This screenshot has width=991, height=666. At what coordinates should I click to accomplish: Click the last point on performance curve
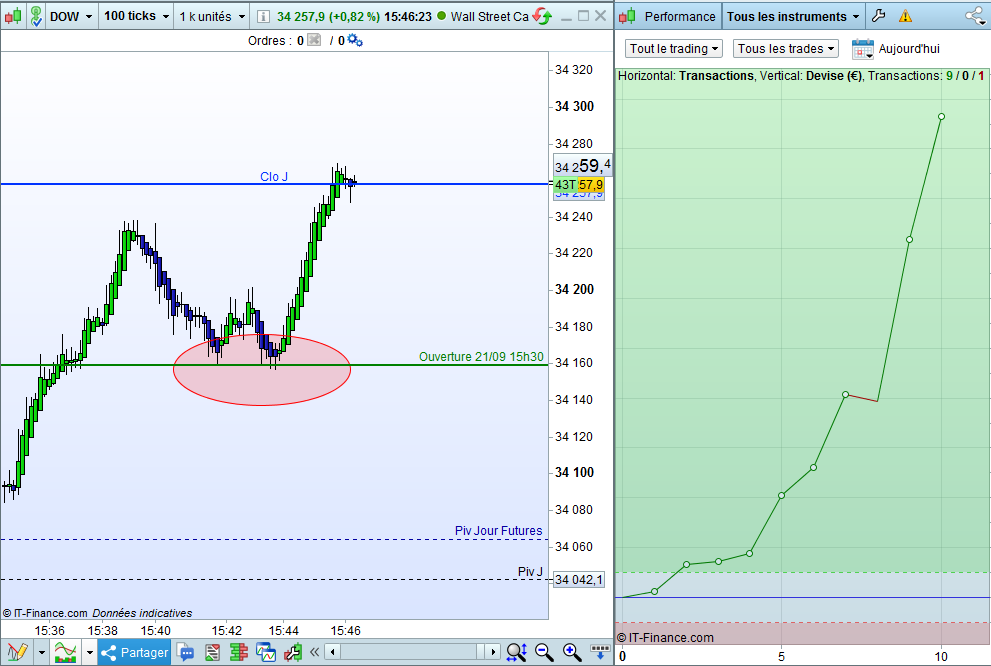click(941, 117)
